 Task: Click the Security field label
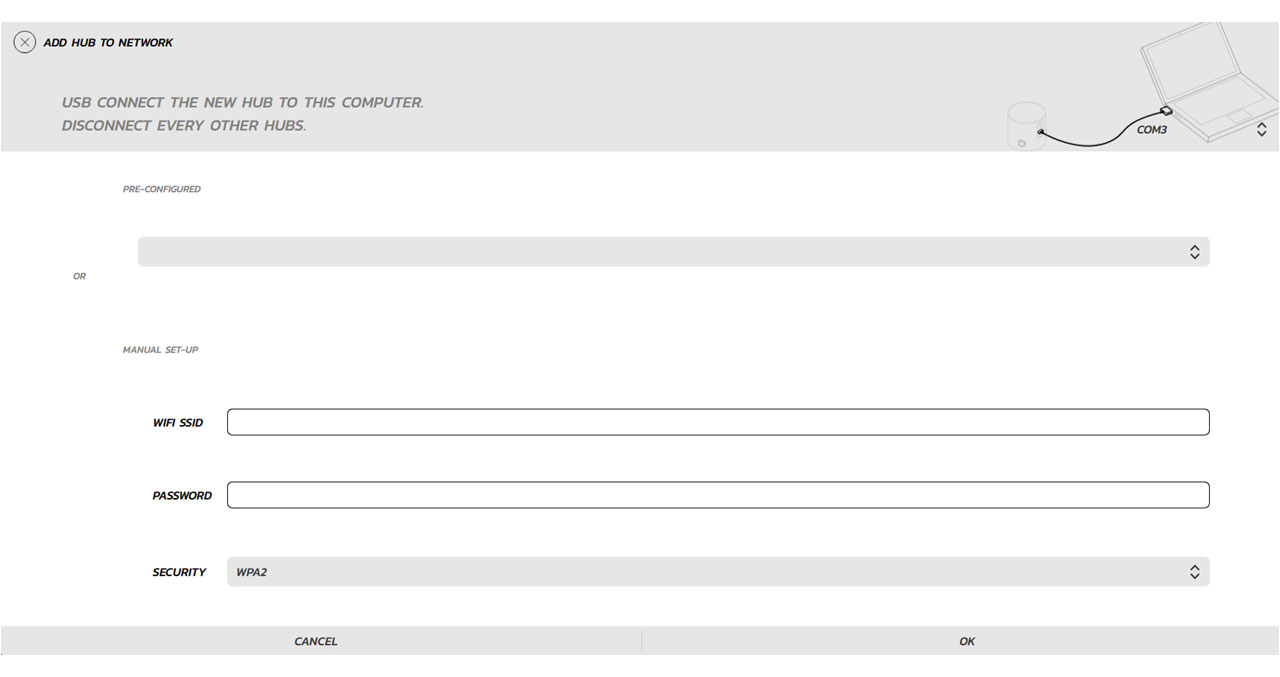coord(179,572)
